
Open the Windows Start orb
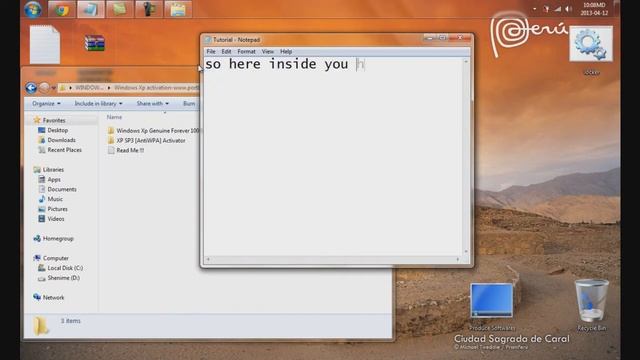pos(33,9)
